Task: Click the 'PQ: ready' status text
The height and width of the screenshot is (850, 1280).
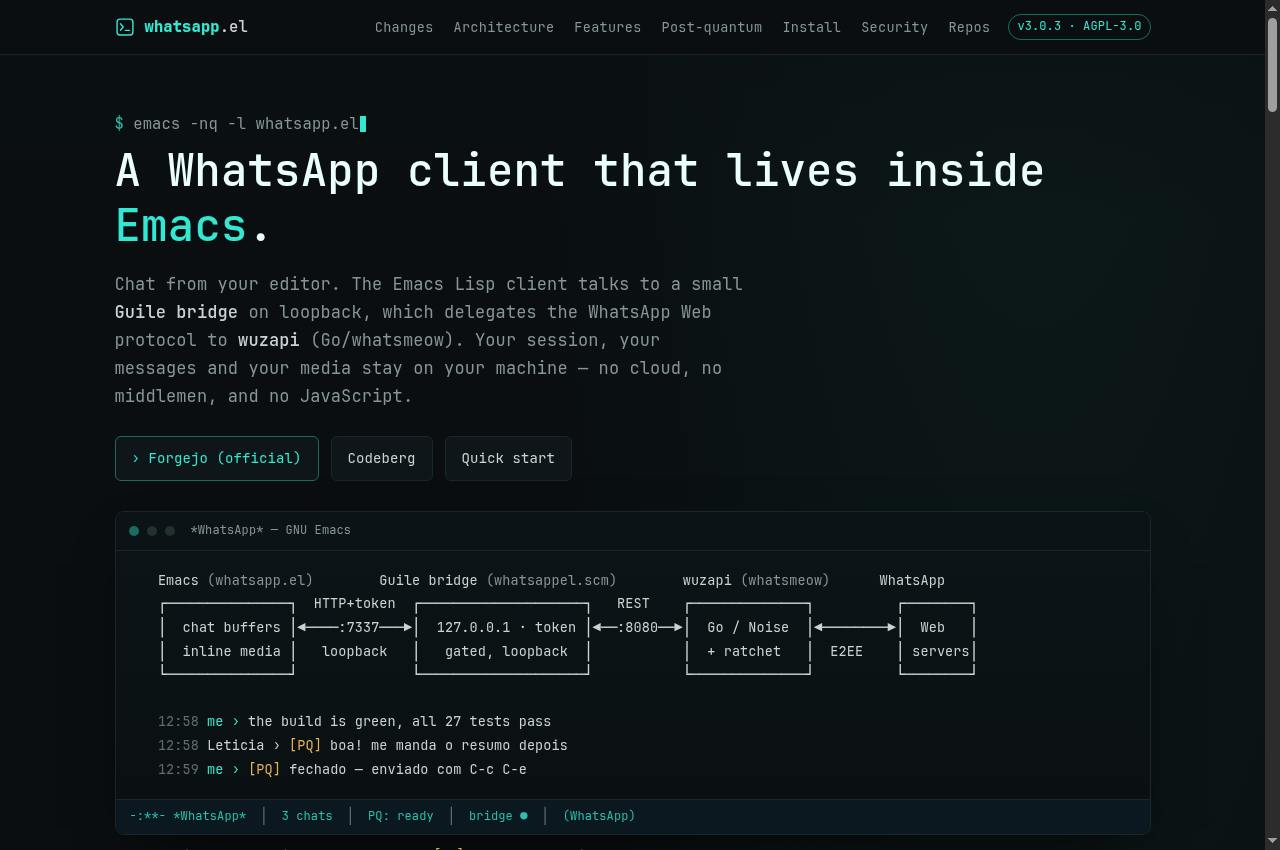Action: coord(401,816)
